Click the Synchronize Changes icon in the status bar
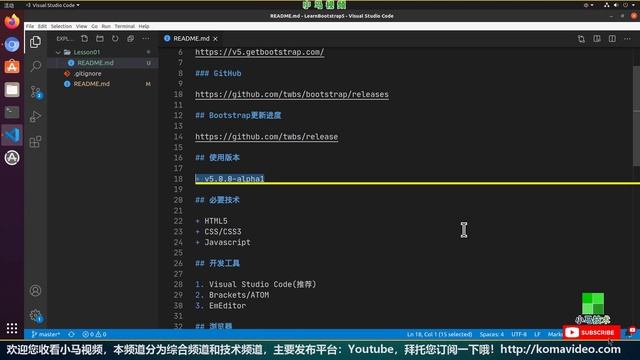This screenshot has height=360, width=640. point(71,334)
